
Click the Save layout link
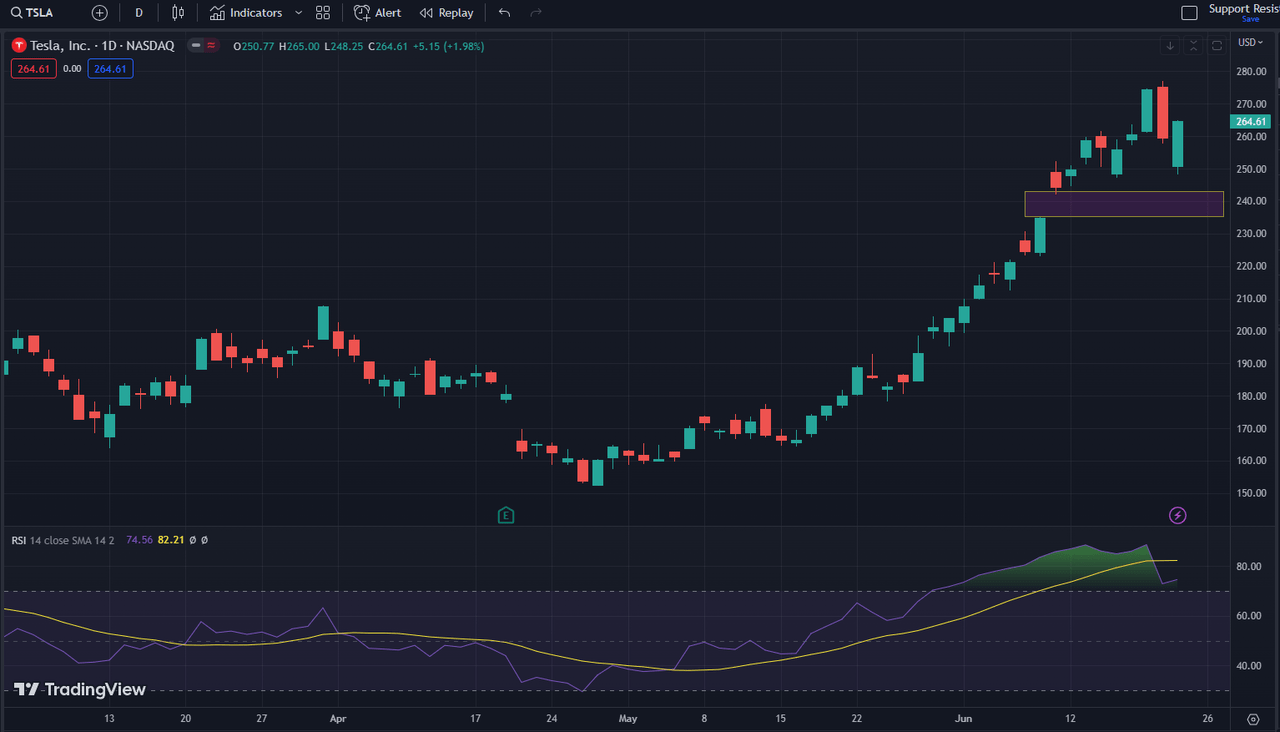point(1250,19)
